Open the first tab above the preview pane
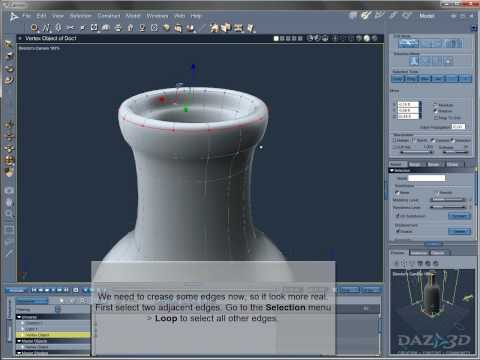480x360 pixels. pyautogui.click(x=399, y=253)
